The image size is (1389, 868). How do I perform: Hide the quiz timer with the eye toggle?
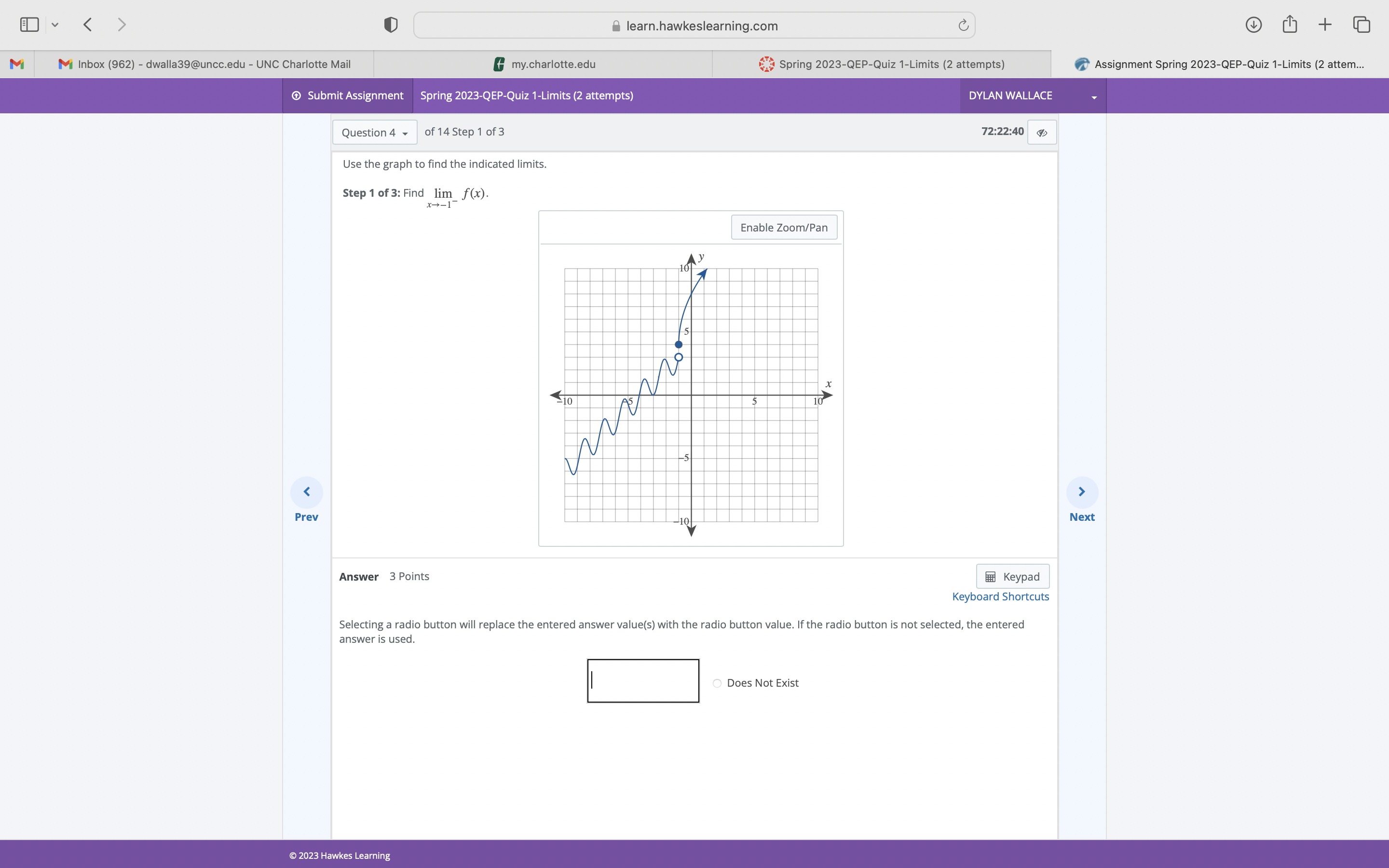[x=1041, y=132]
